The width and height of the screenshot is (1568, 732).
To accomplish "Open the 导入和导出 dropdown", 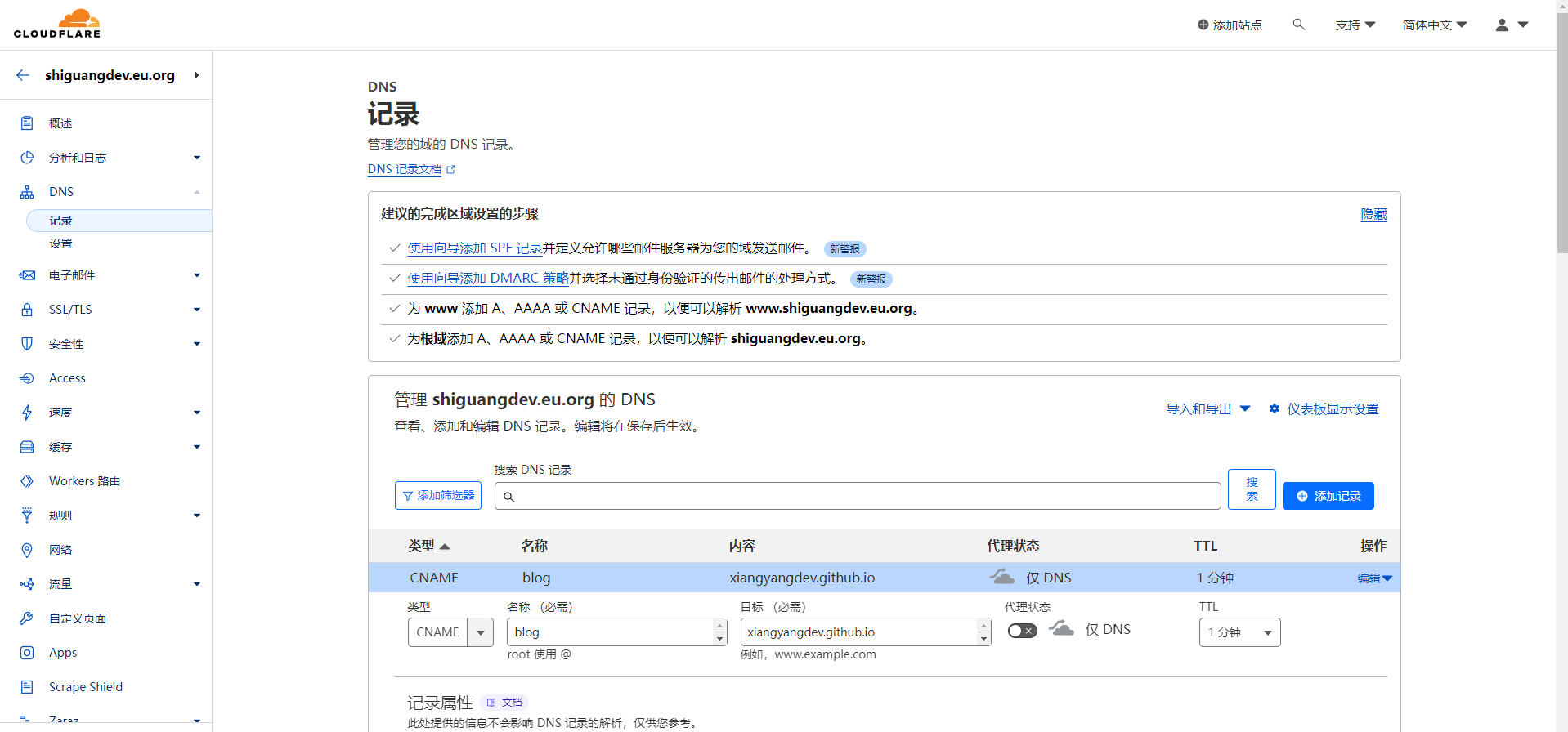I will (1207, 408).
